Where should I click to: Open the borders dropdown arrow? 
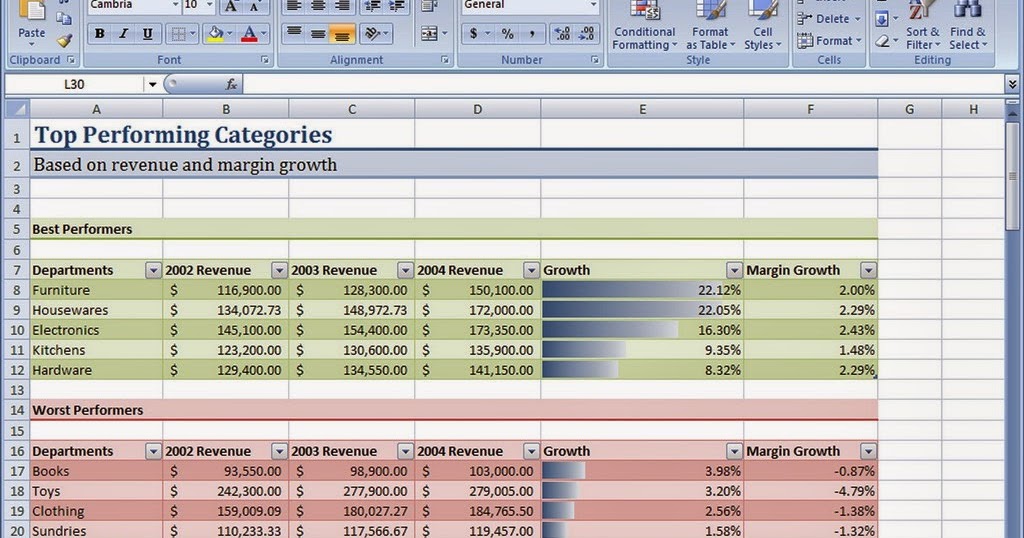click(193, 33)
